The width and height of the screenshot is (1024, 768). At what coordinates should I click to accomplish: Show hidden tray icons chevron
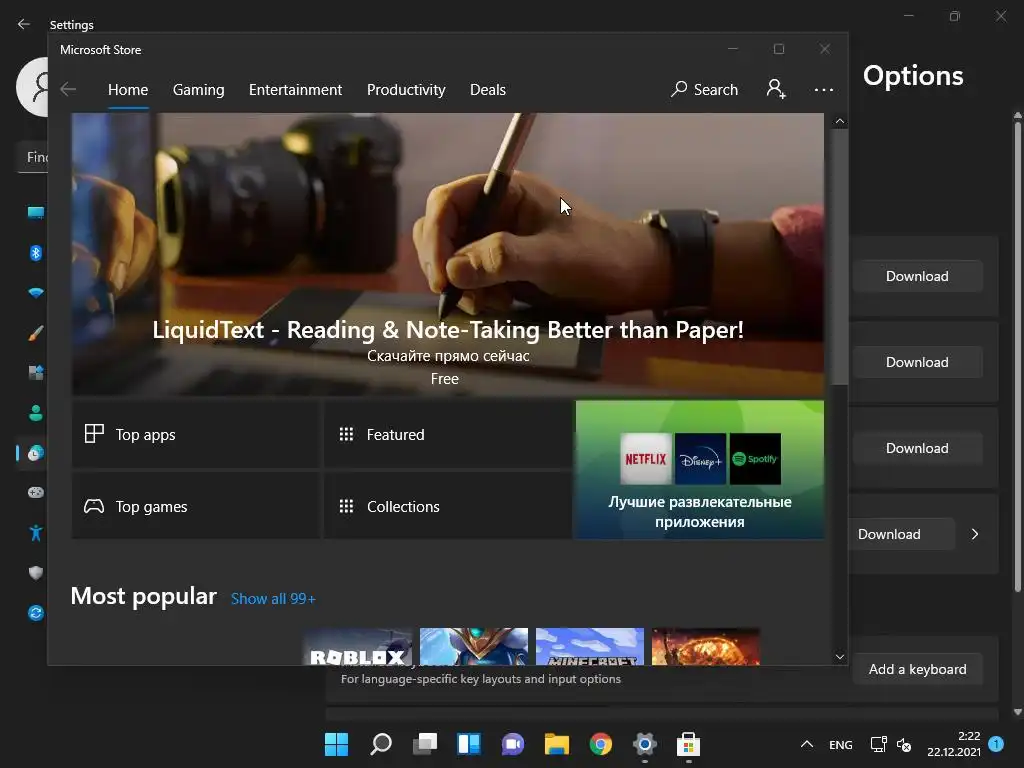pos(807,744)
